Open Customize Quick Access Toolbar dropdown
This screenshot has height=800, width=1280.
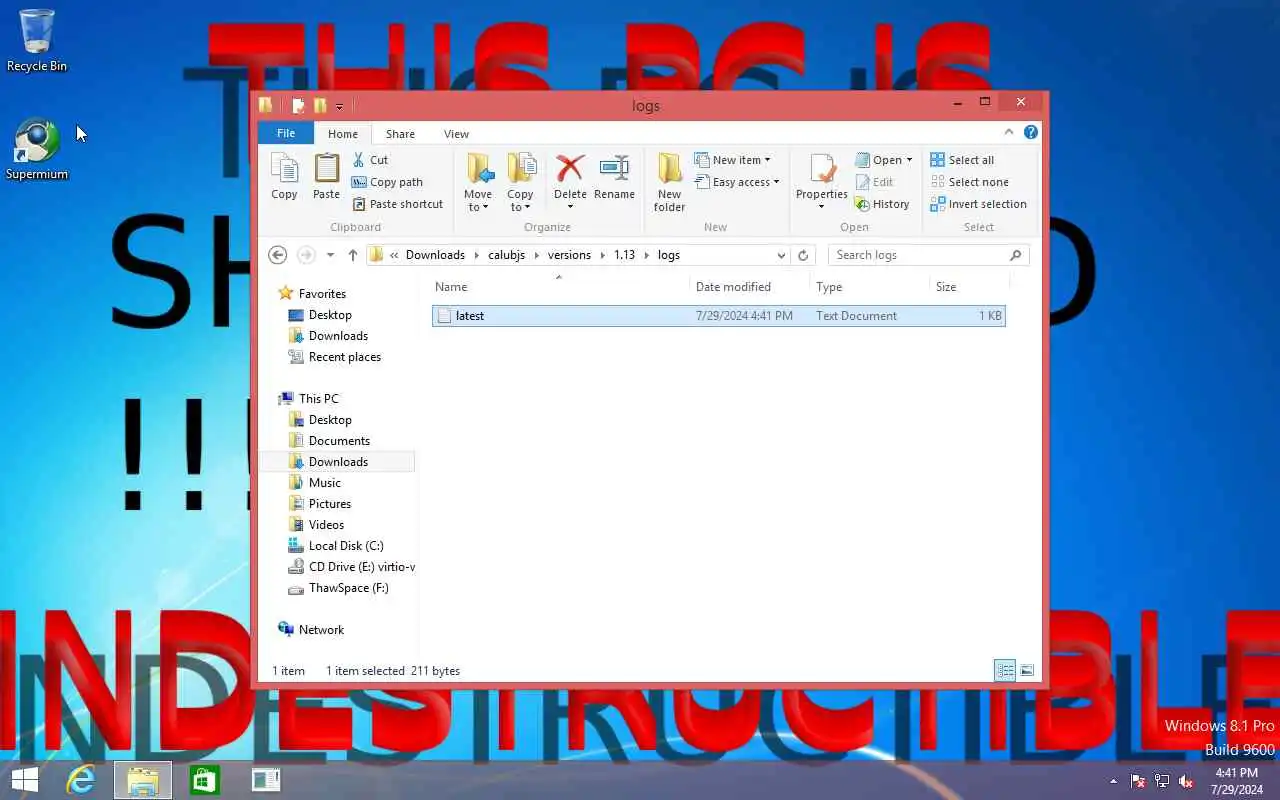pos(340,106)
